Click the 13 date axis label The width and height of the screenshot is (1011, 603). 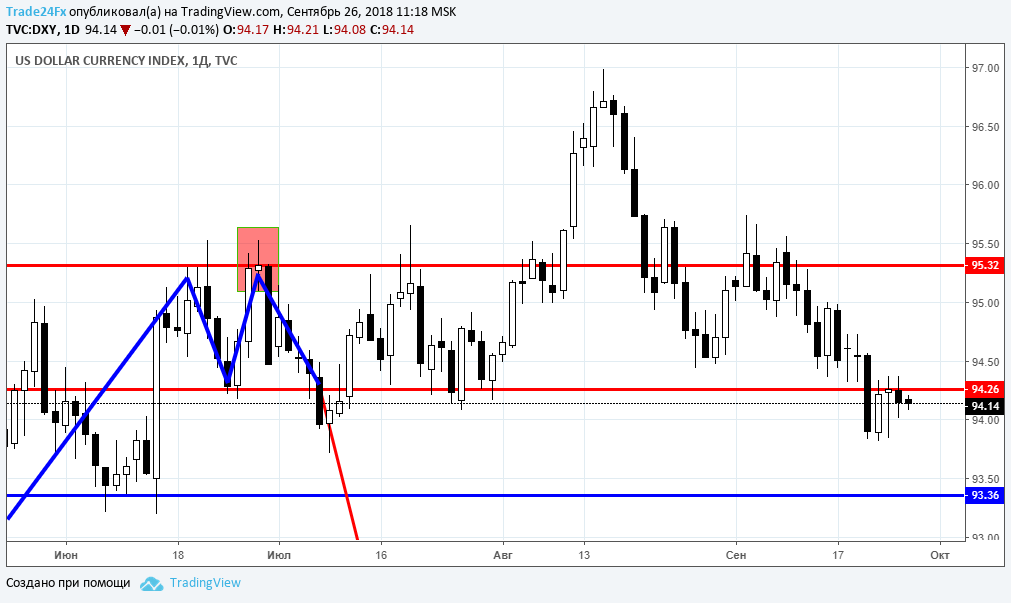[x=584, y=555]
